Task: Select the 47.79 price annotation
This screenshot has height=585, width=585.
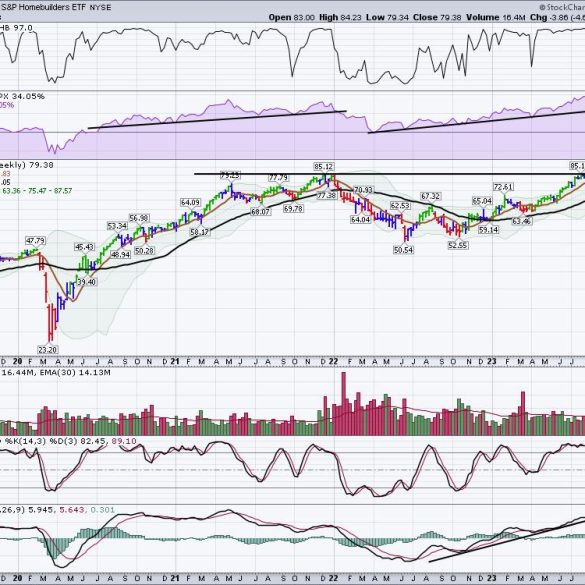Action: (35, 240)
